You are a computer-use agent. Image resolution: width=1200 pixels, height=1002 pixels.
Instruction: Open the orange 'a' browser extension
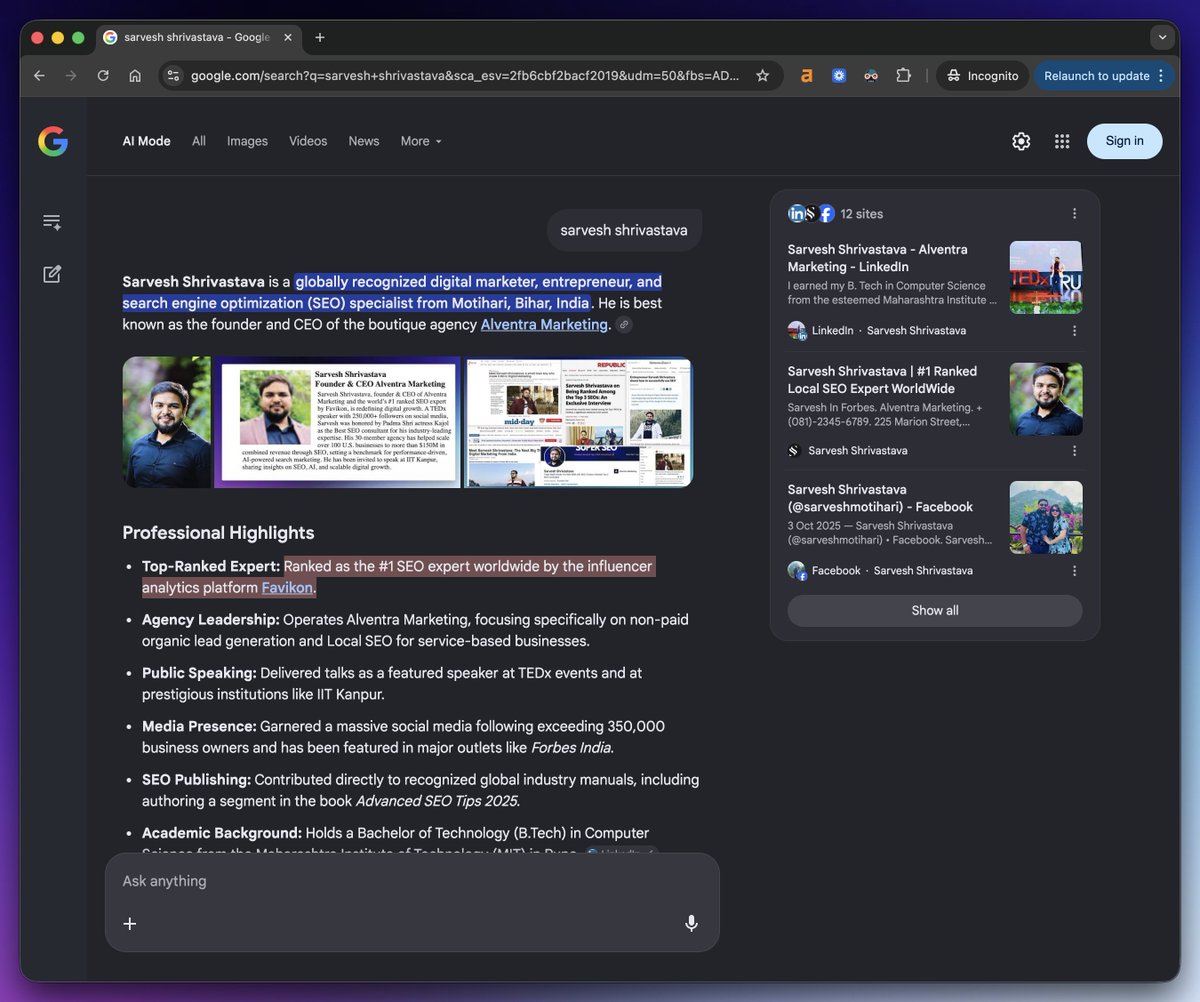(x=807, y=76)
